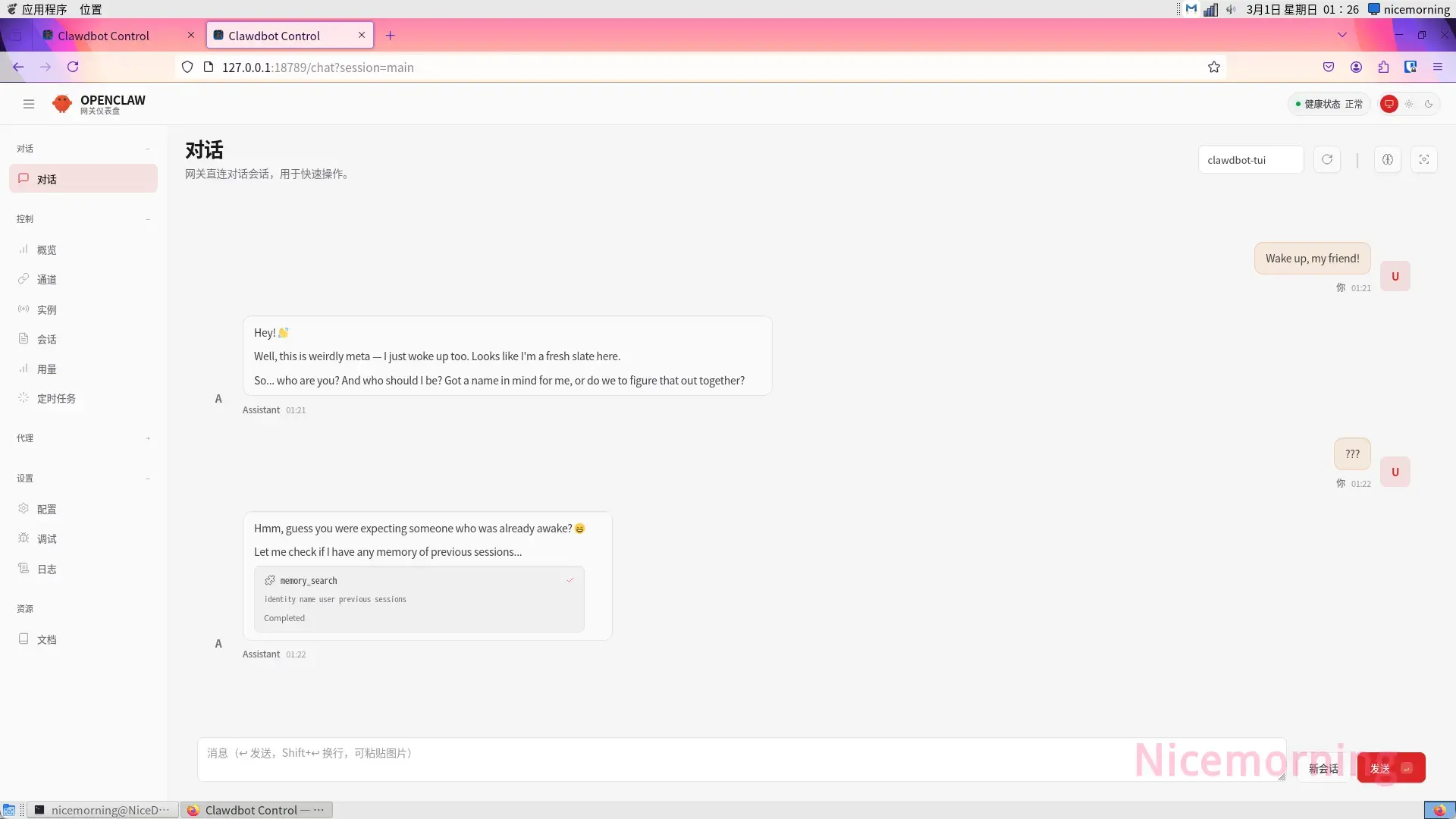Image resolution: width=1456 pixels, height=819 pixels.
Task: Switch to the first Clawdbot Control tab
Action: click(x=104, y=36)
